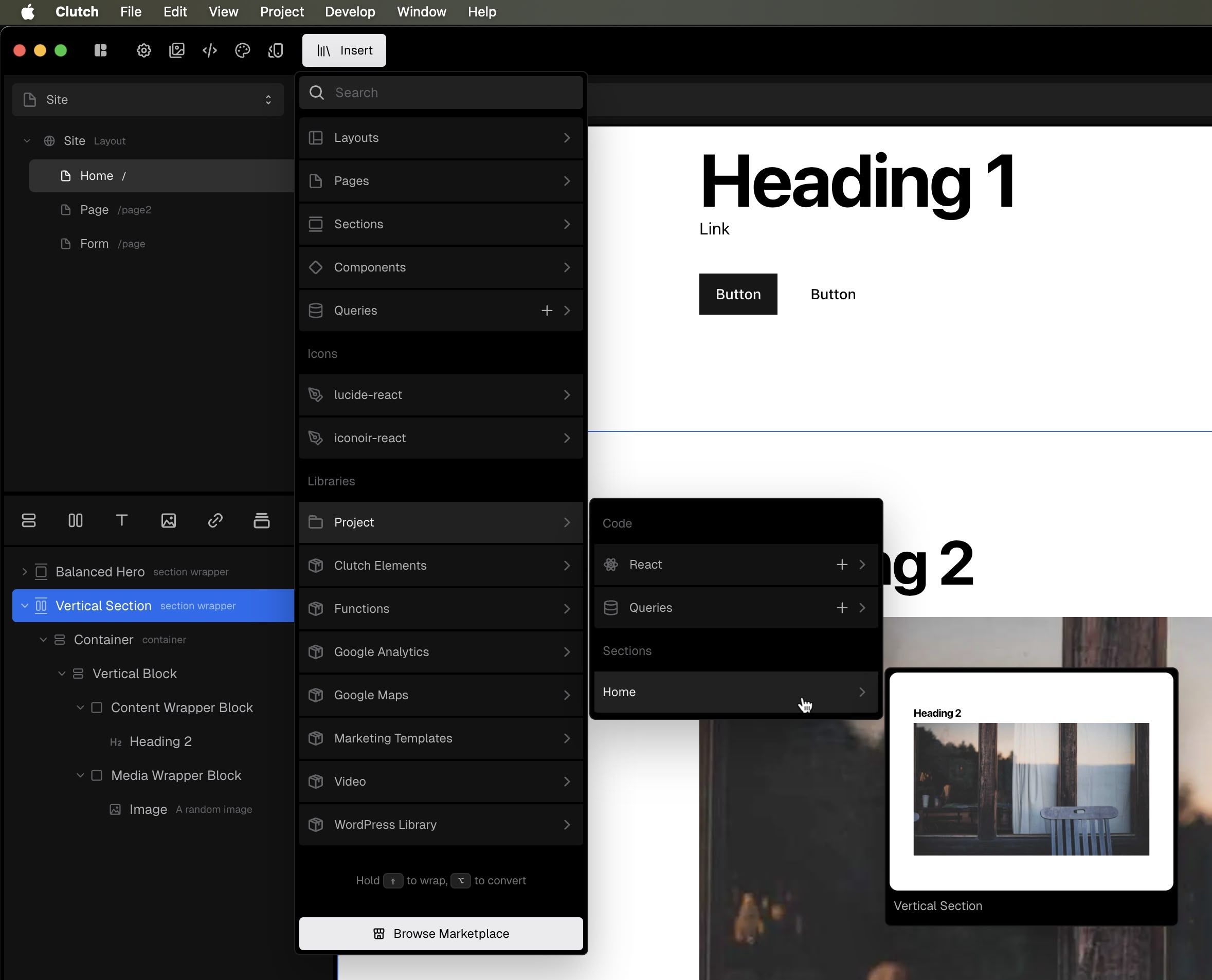Click the lucide-react pen icon
The height and width of the screenshot is (980, 1212).
316,394
